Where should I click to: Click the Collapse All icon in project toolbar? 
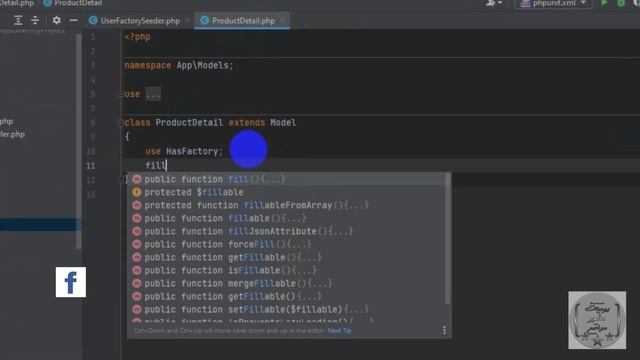[x=35, y=20]
